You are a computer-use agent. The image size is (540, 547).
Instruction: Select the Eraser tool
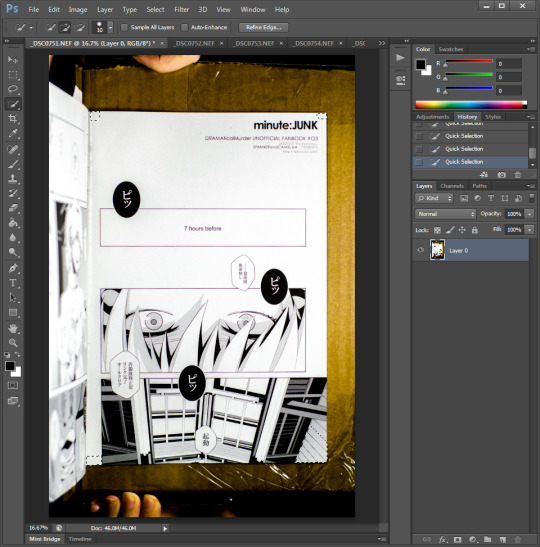pyautogui.click(x=13, y=208)
